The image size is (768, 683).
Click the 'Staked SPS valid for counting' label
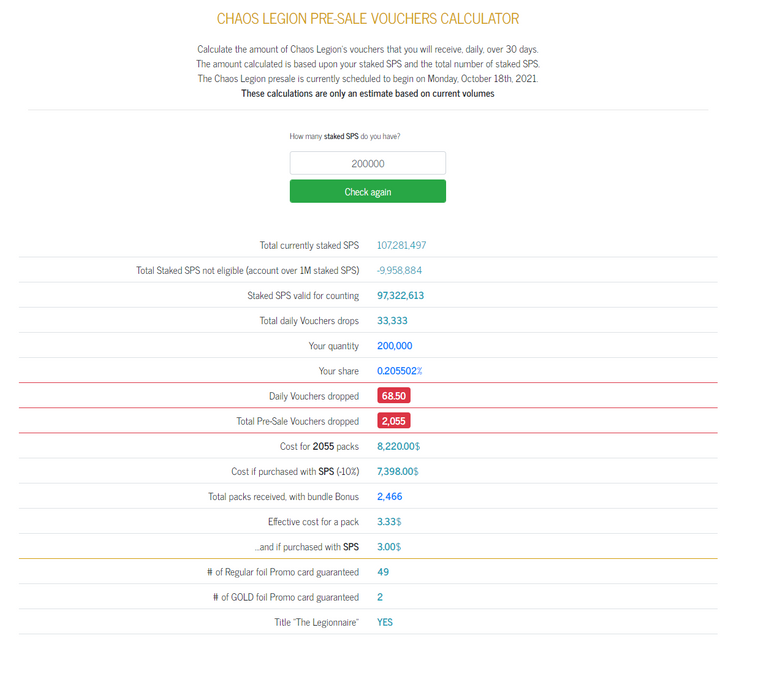point(303,295)
